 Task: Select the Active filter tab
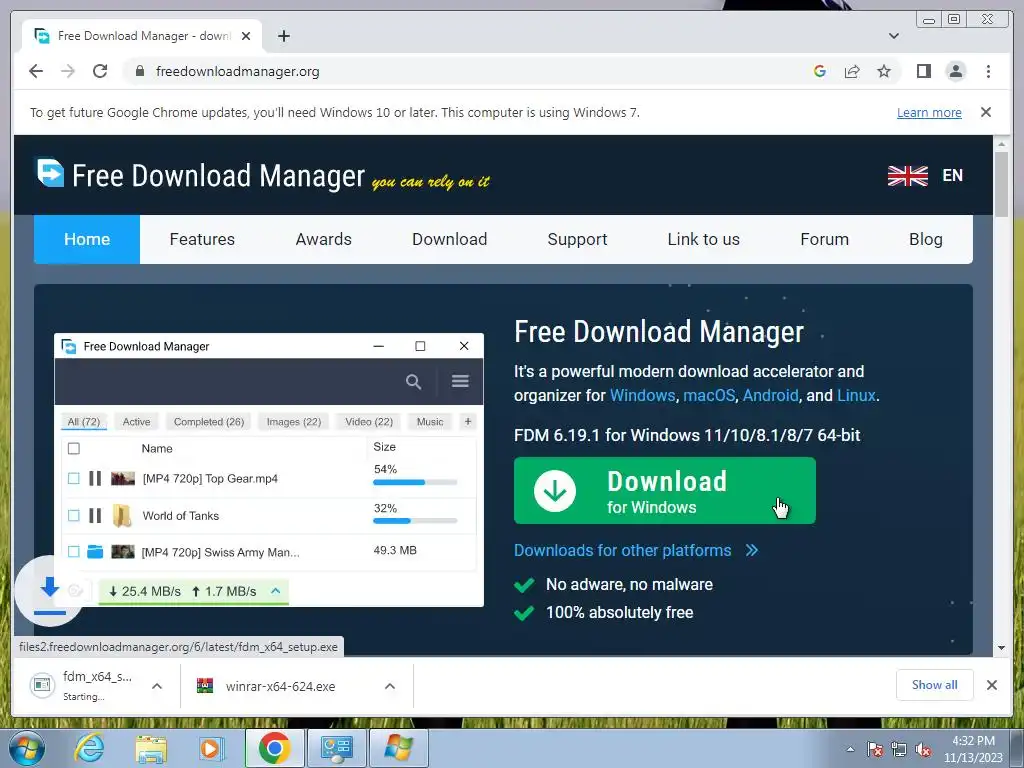[136, 422]
